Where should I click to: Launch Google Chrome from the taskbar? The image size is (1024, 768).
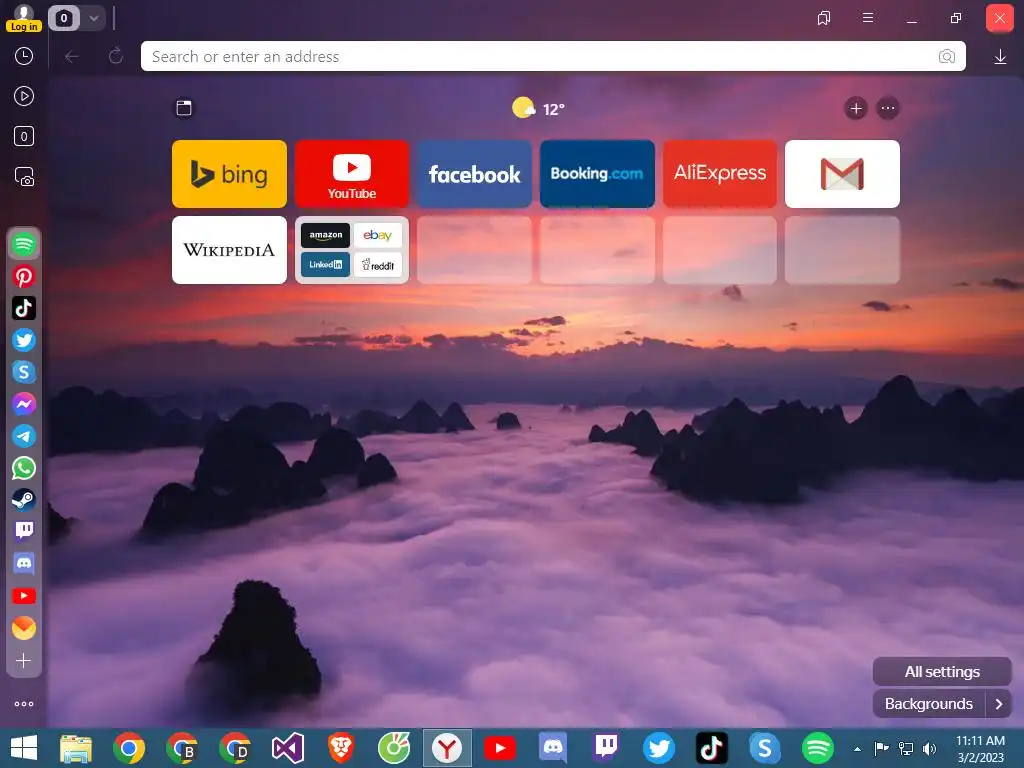pos(129,748)
